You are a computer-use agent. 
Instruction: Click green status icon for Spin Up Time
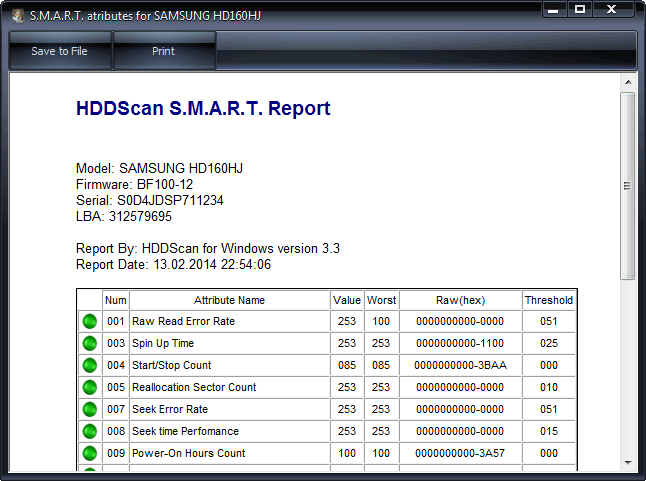(89, 344)
